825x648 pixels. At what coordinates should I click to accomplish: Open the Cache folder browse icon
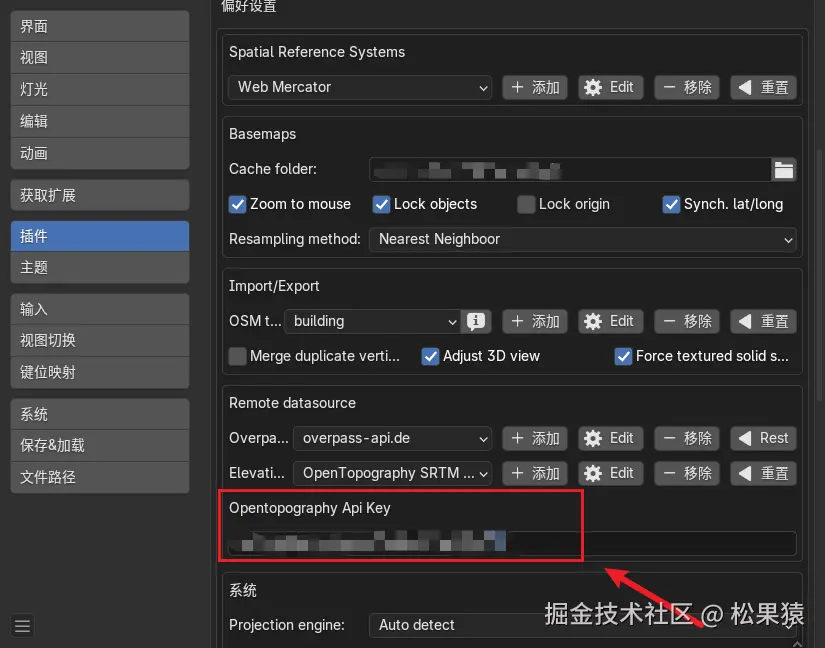783,170
